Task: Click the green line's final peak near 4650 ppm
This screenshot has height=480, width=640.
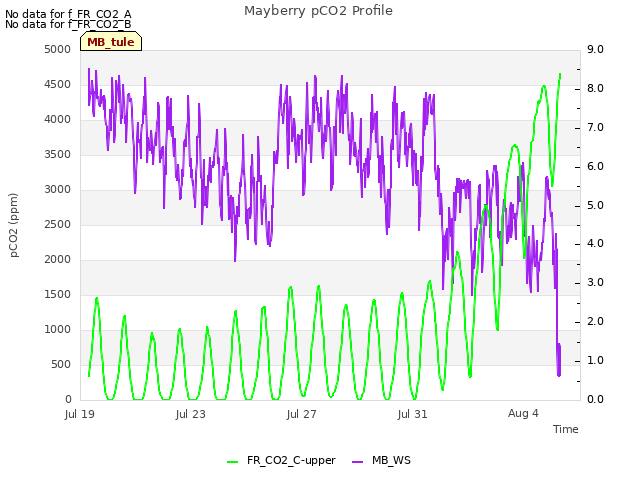Action: click(560, 75)
